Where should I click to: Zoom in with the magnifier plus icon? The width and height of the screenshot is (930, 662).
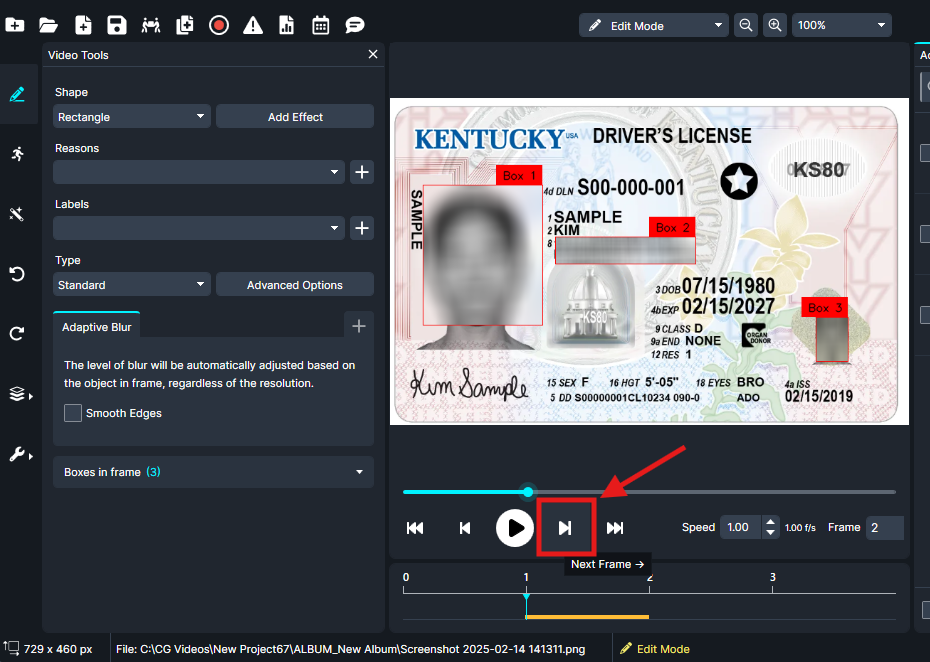pos(775,26)
